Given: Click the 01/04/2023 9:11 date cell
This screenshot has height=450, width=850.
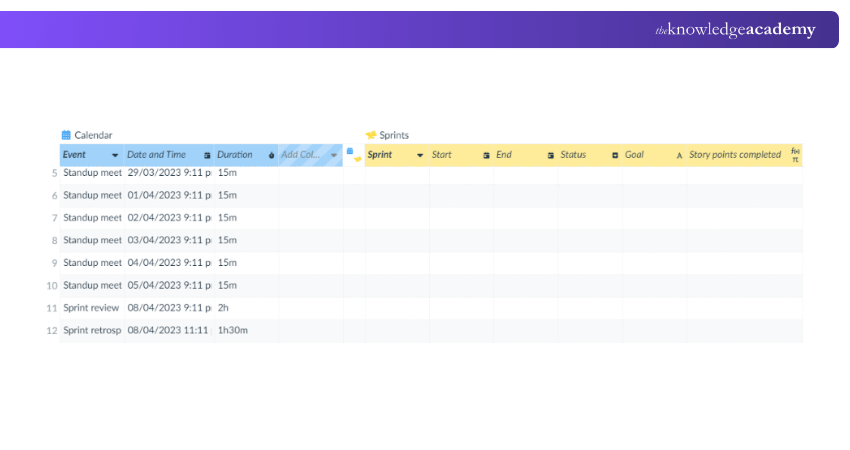Looking at the screenshot, I should [x=169, y=195].
